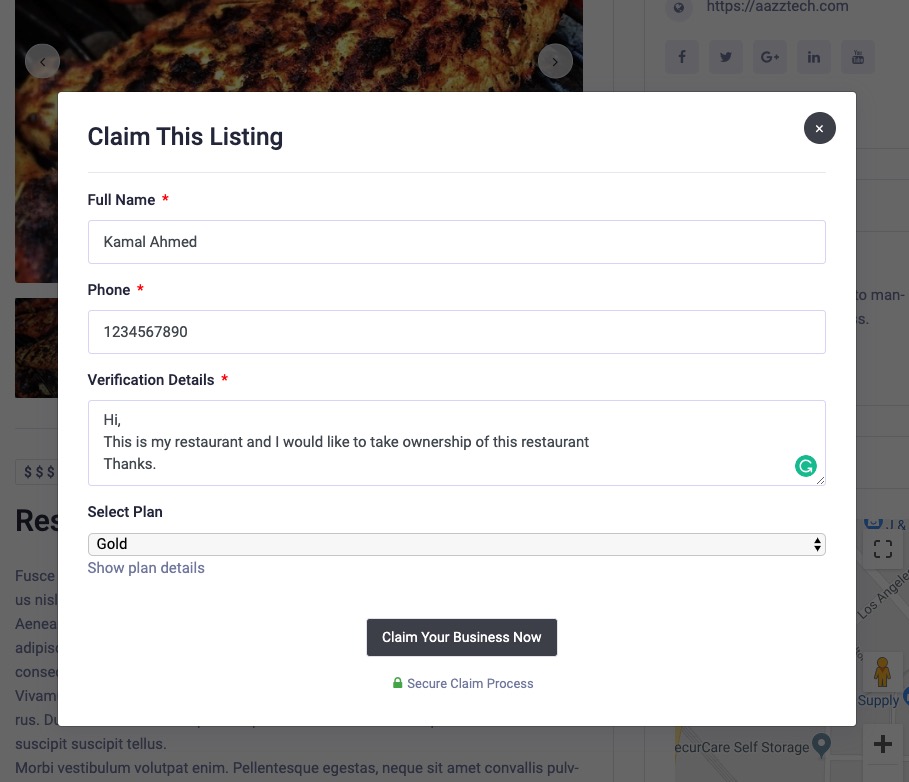Select the Street View pegman on the map
The image size is (909, 782).
[x=883, y=672]
